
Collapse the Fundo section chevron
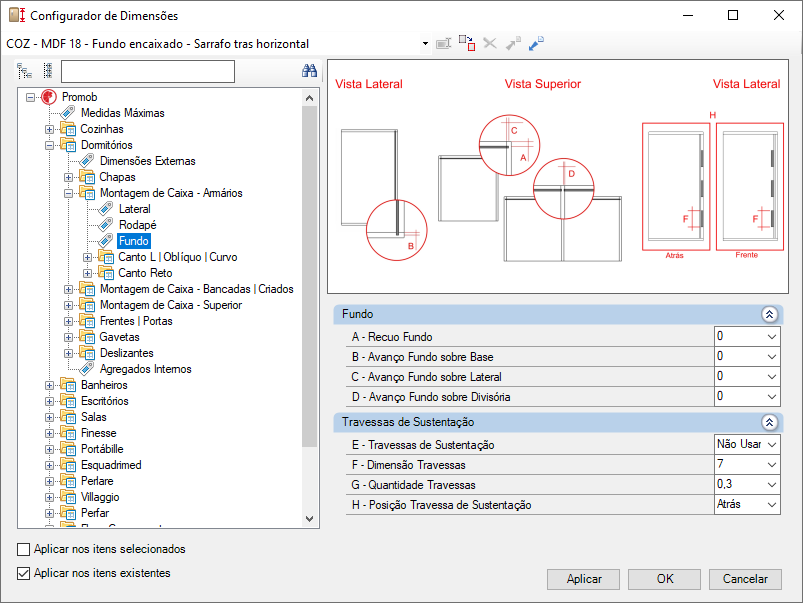tap(769, 315)
